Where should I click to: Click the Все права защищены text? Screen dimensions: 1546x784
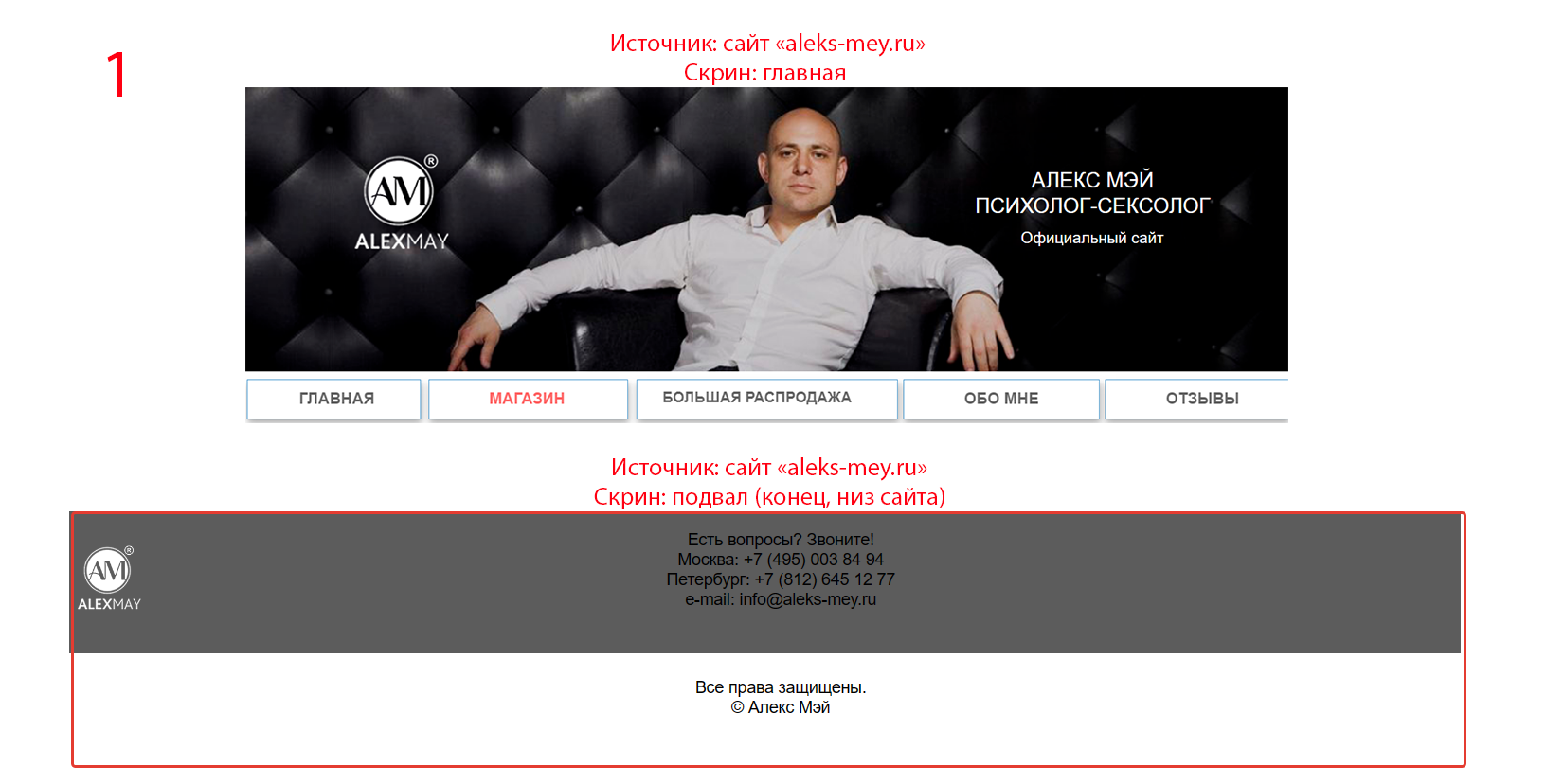[781, 687]
